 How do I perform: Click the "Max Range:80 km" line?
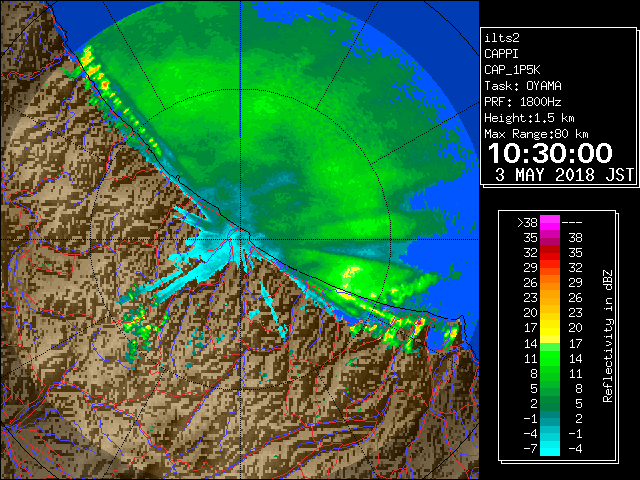point(536,134)
